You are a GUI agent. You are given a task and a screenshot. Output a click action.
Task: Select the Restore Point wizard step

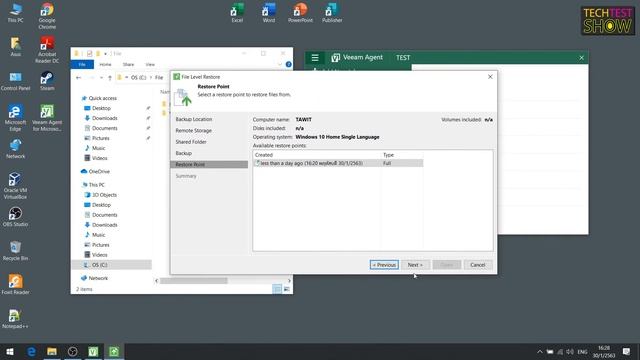(209, 164)
